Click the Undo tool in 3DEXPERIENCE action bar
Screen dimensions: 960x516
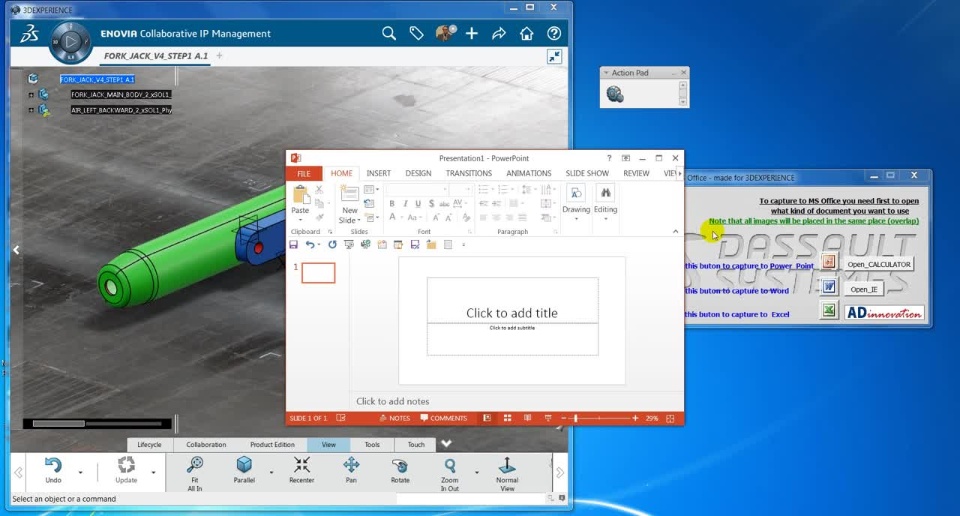click(53, 470)
